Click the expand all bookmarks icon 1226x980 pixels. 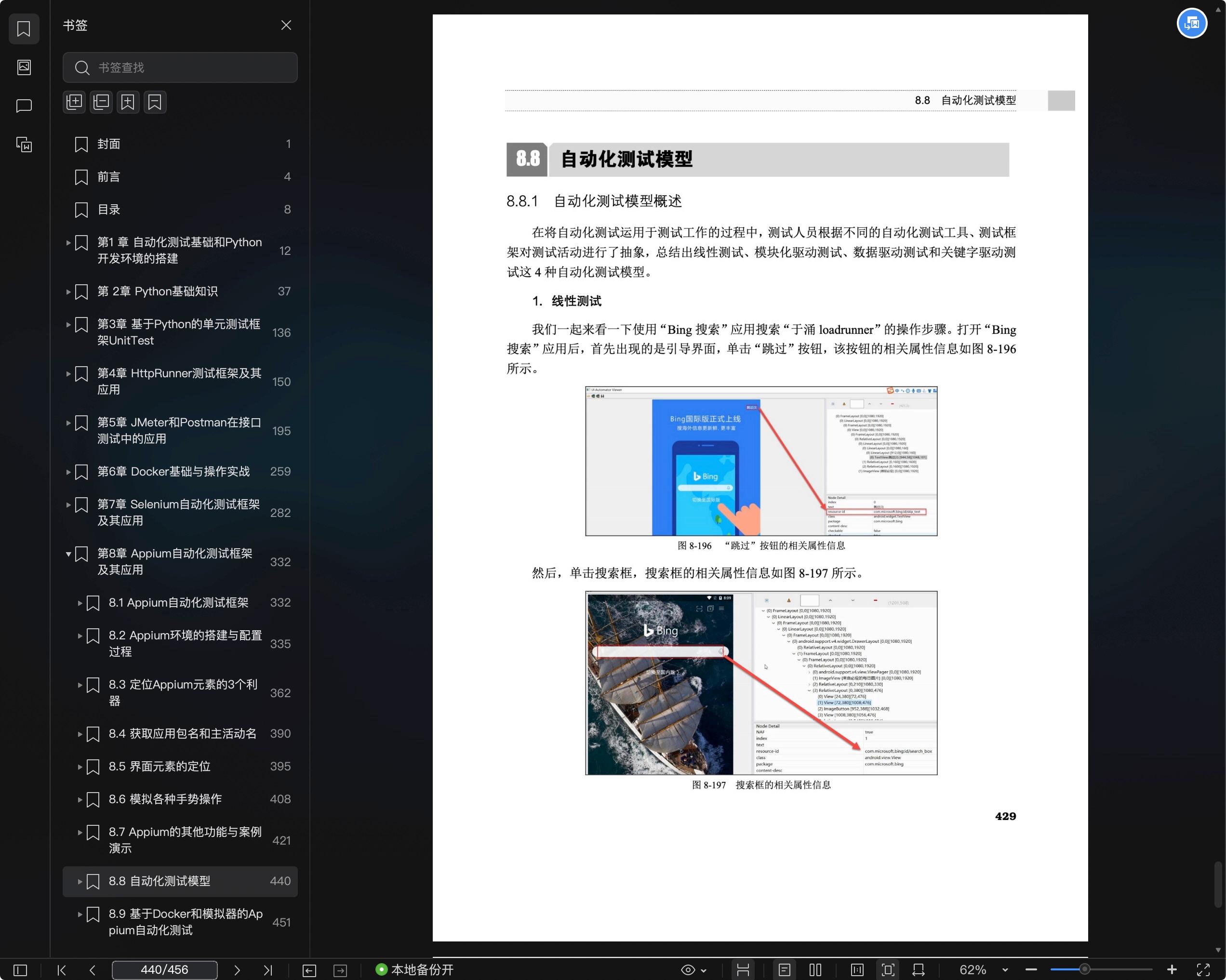[x=75, y=102]
